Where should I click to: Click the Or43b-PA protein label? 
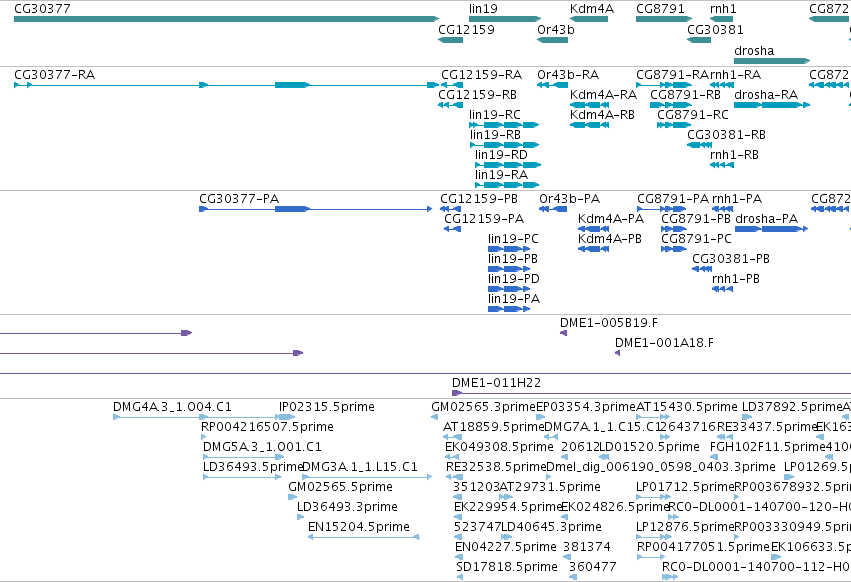[x=570, y=199]
